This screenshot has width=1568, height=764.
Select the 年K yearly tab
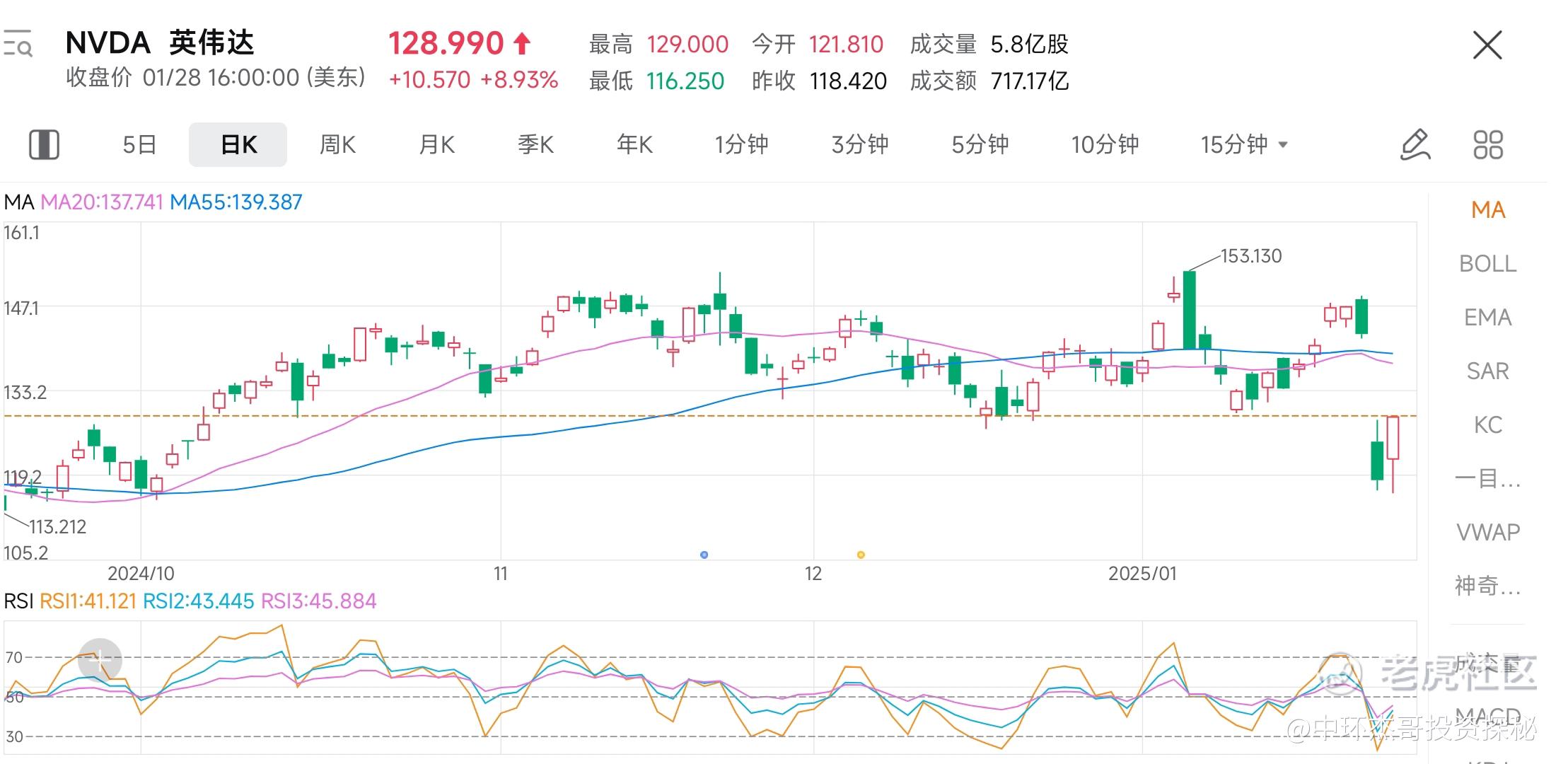click(634, 144)
